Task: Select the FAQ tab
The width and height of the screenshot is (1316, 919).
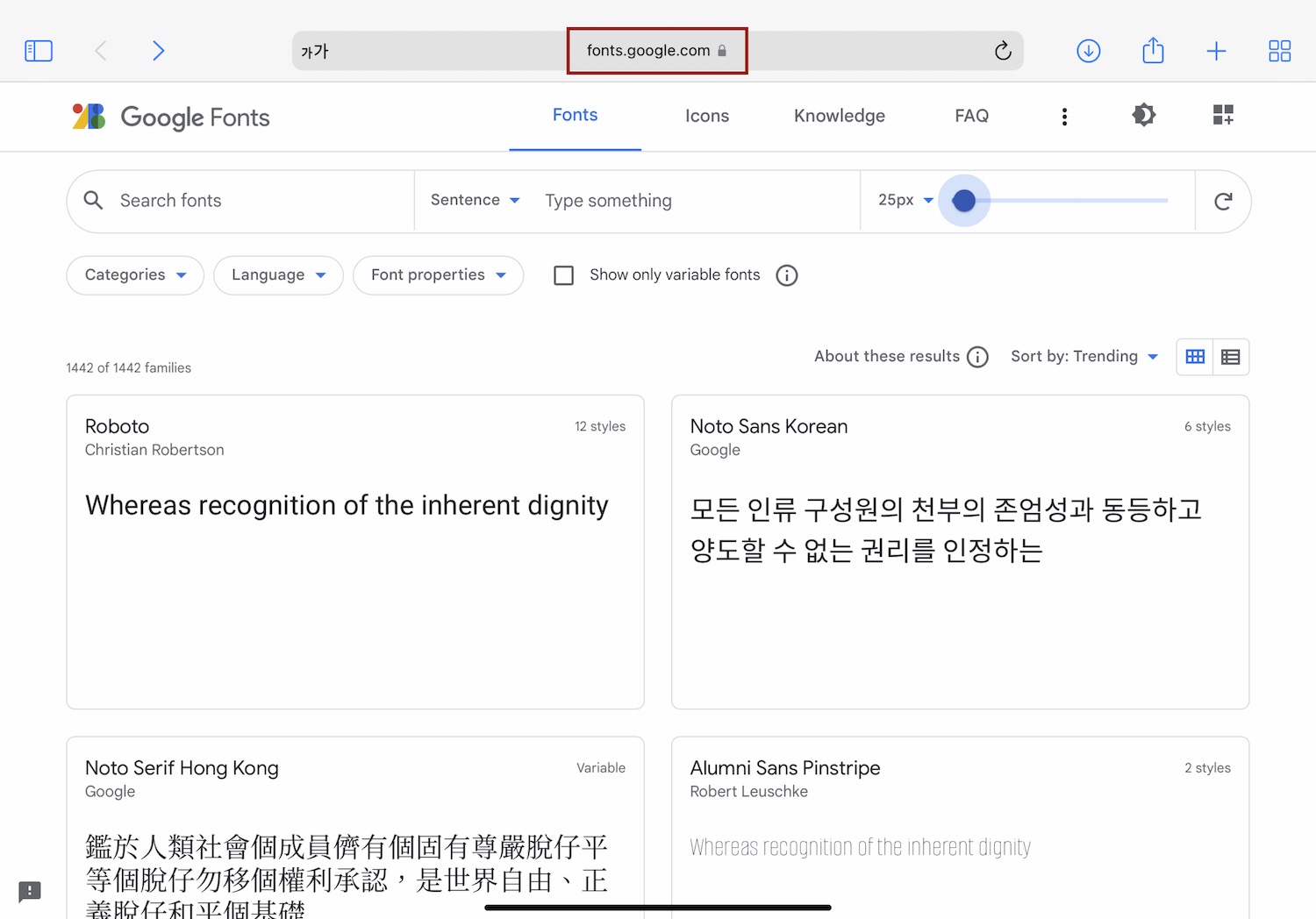Action: point(971,116)
